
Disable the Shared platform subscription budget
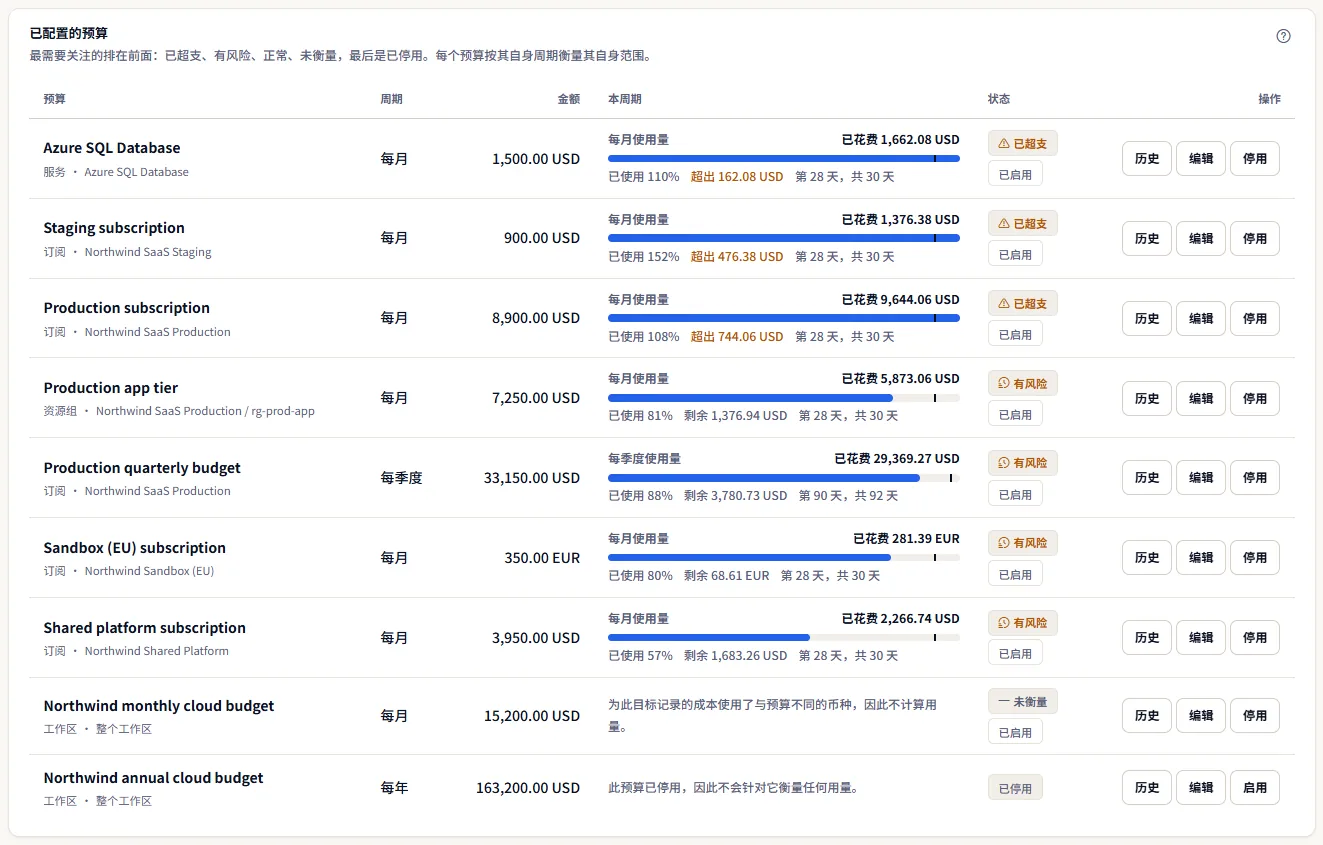click(1255, 637)
